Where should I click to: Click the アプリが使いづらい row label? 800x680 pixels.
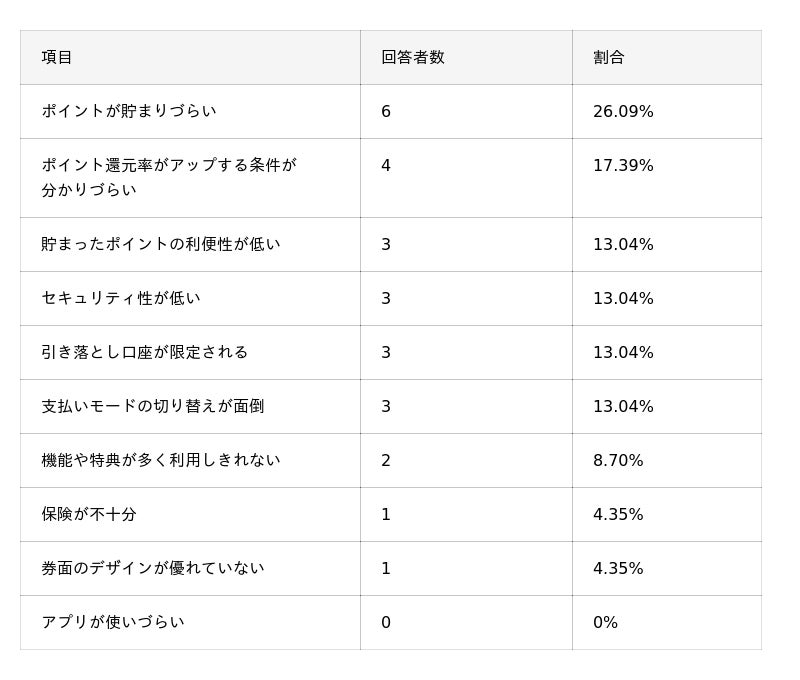point(112,623)
